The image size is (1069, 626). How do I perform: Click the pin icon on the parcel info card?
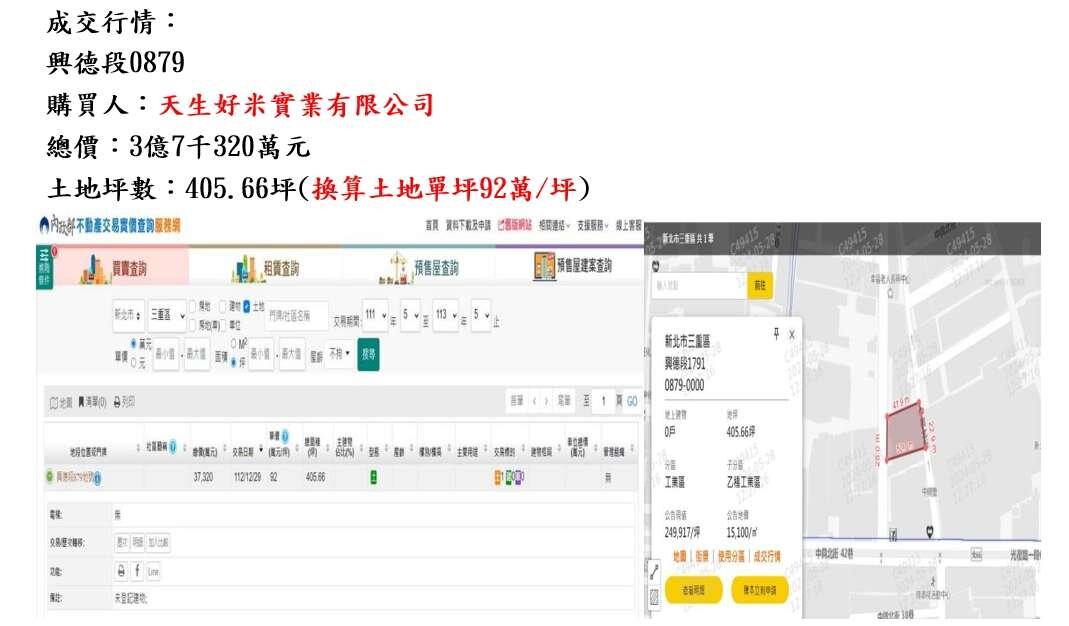775,334
